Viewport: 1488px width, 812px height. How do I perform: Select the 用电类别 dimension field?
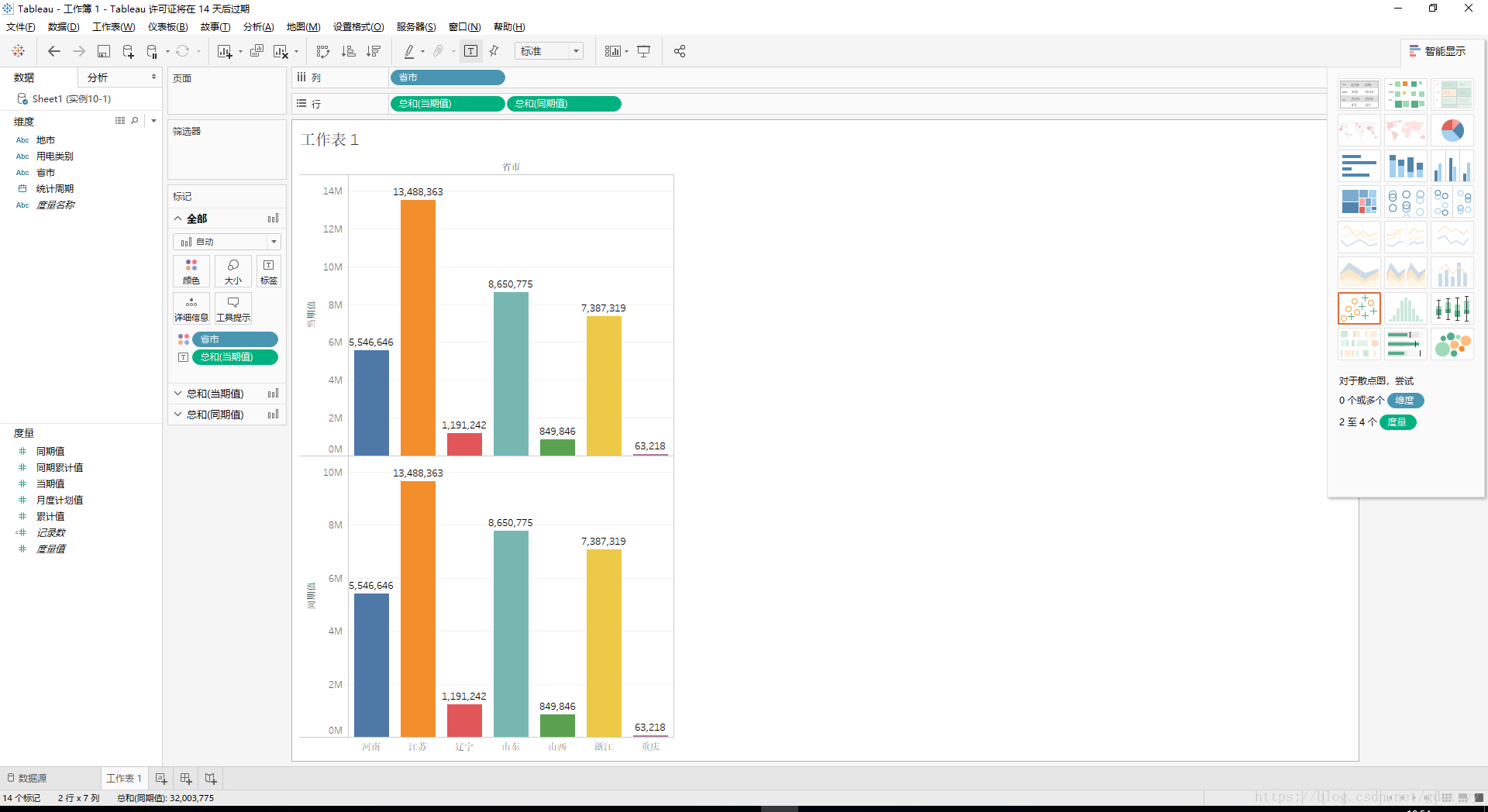54,157
